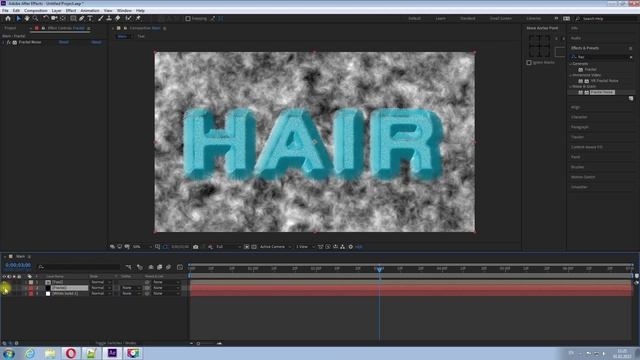The image size is (640, 360).
Task: Open the Normal blend mode dropdown for White Solid 1
Action: [x=101, y=293]
